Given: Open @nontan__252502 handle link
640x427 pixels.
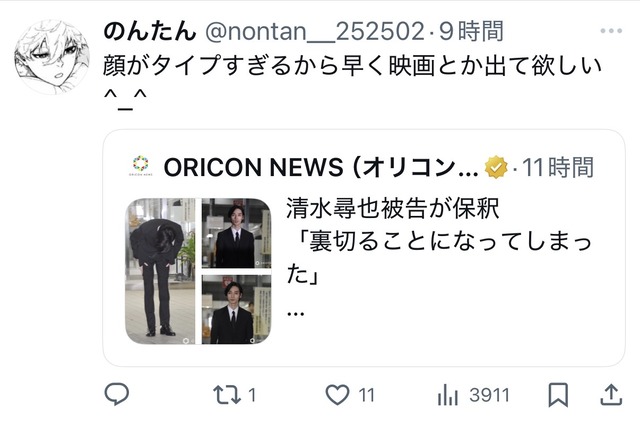Looking at the screenshot, I should (x=315, y=32).
